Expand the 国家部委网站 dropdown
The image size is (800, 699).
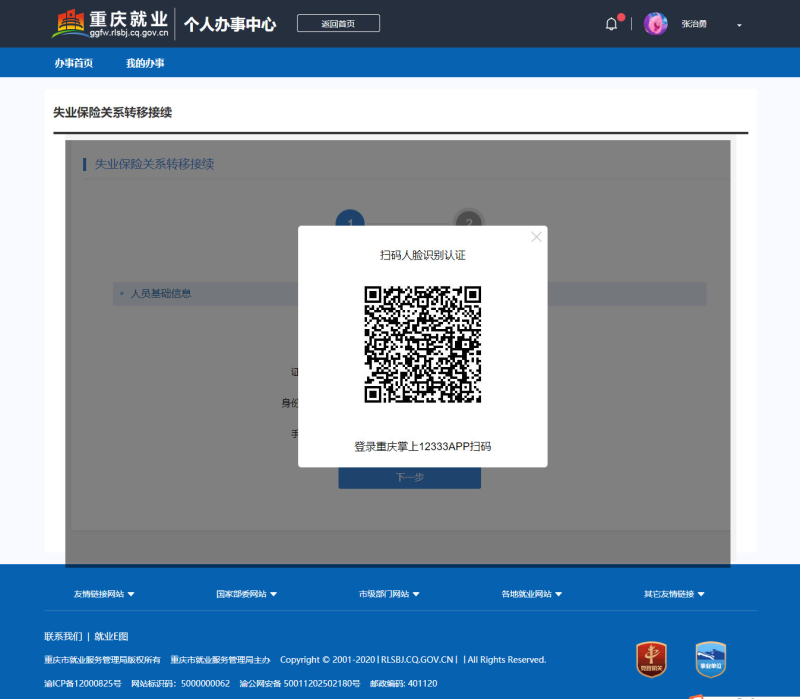247,594
